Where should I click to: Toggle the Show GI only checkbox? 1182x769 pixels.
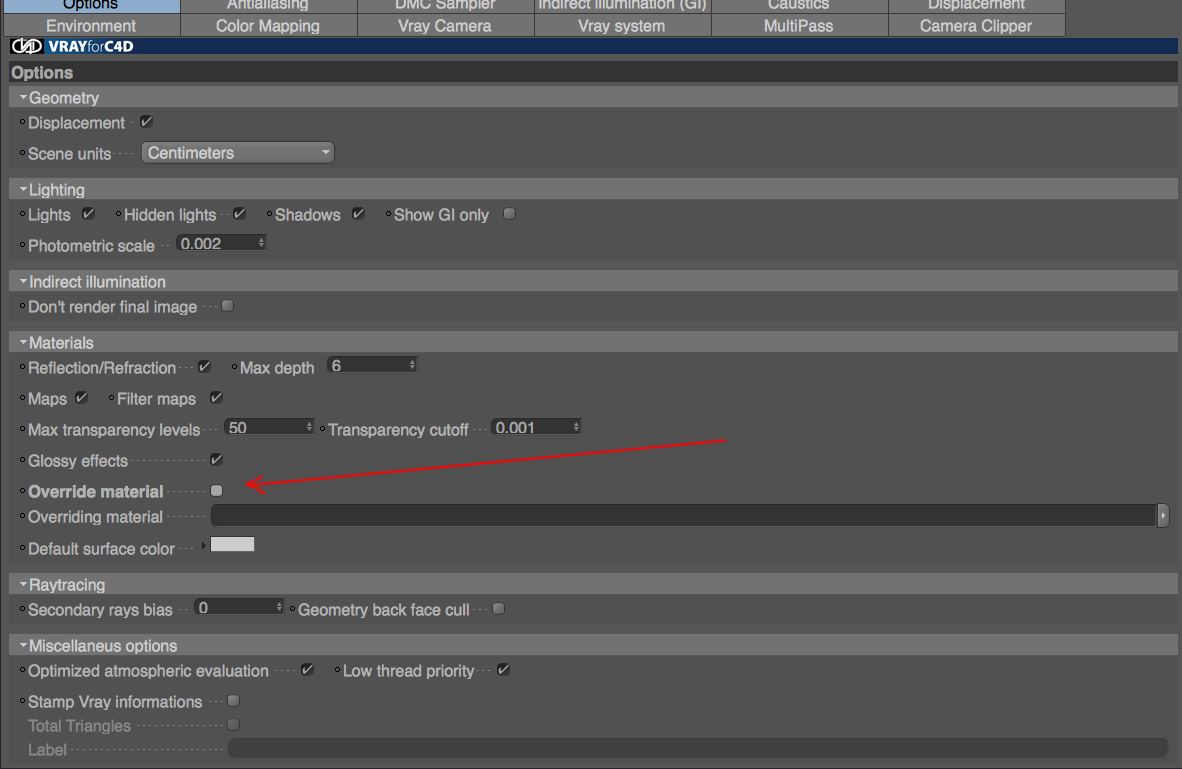tap(510, 214)
